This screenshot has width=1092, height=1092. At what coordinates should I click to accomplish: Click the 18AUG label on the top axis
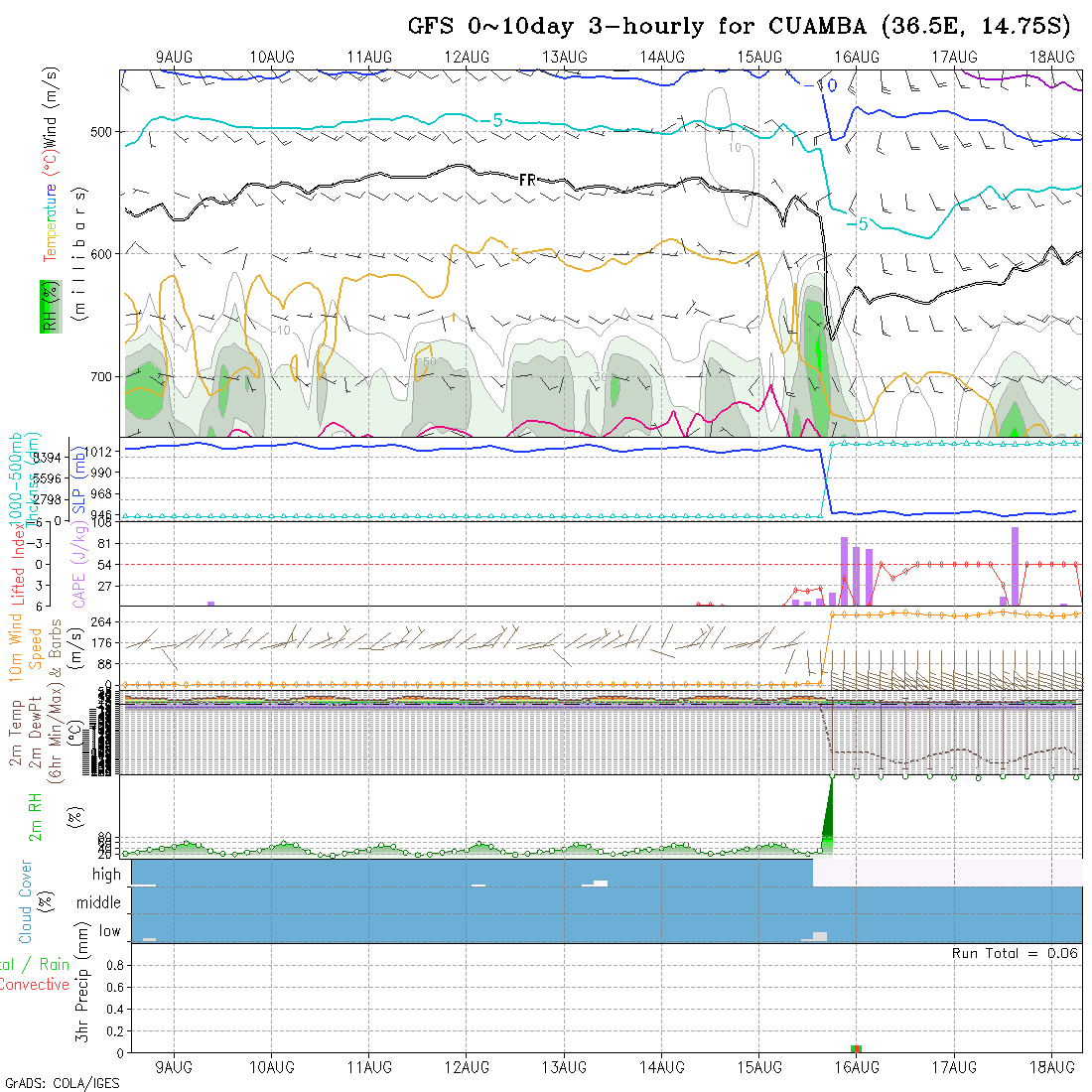click(x=1051, y=58)
